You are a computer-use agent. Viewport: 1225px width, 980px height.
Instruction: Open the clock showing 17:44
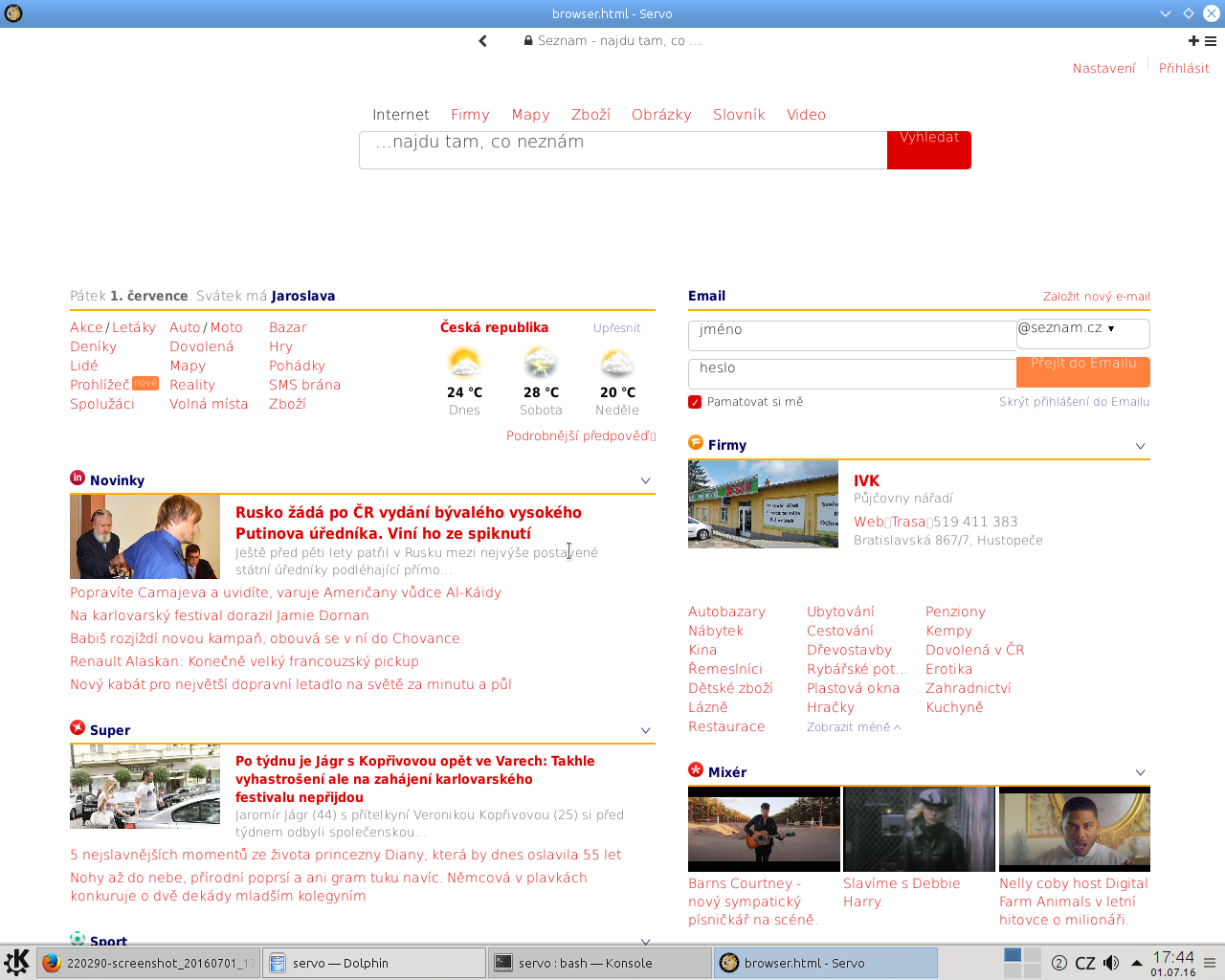tap(1173, 963)
